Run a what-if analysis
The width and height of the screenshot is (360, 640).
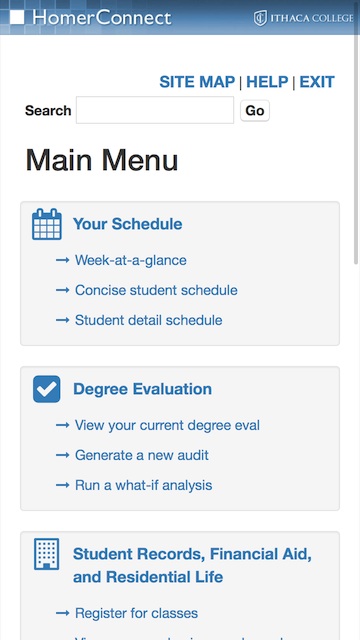tap(144, 485)
